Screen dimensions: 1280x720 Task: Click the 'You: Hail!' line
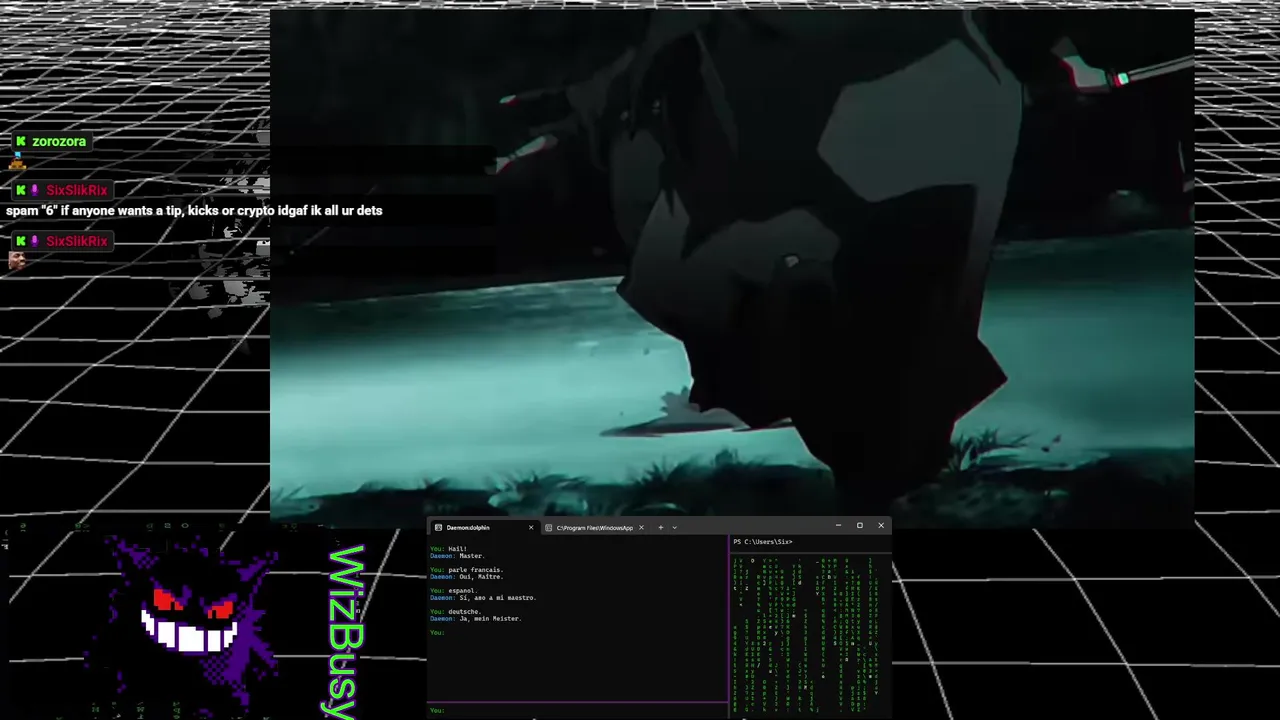click(448, 549)
